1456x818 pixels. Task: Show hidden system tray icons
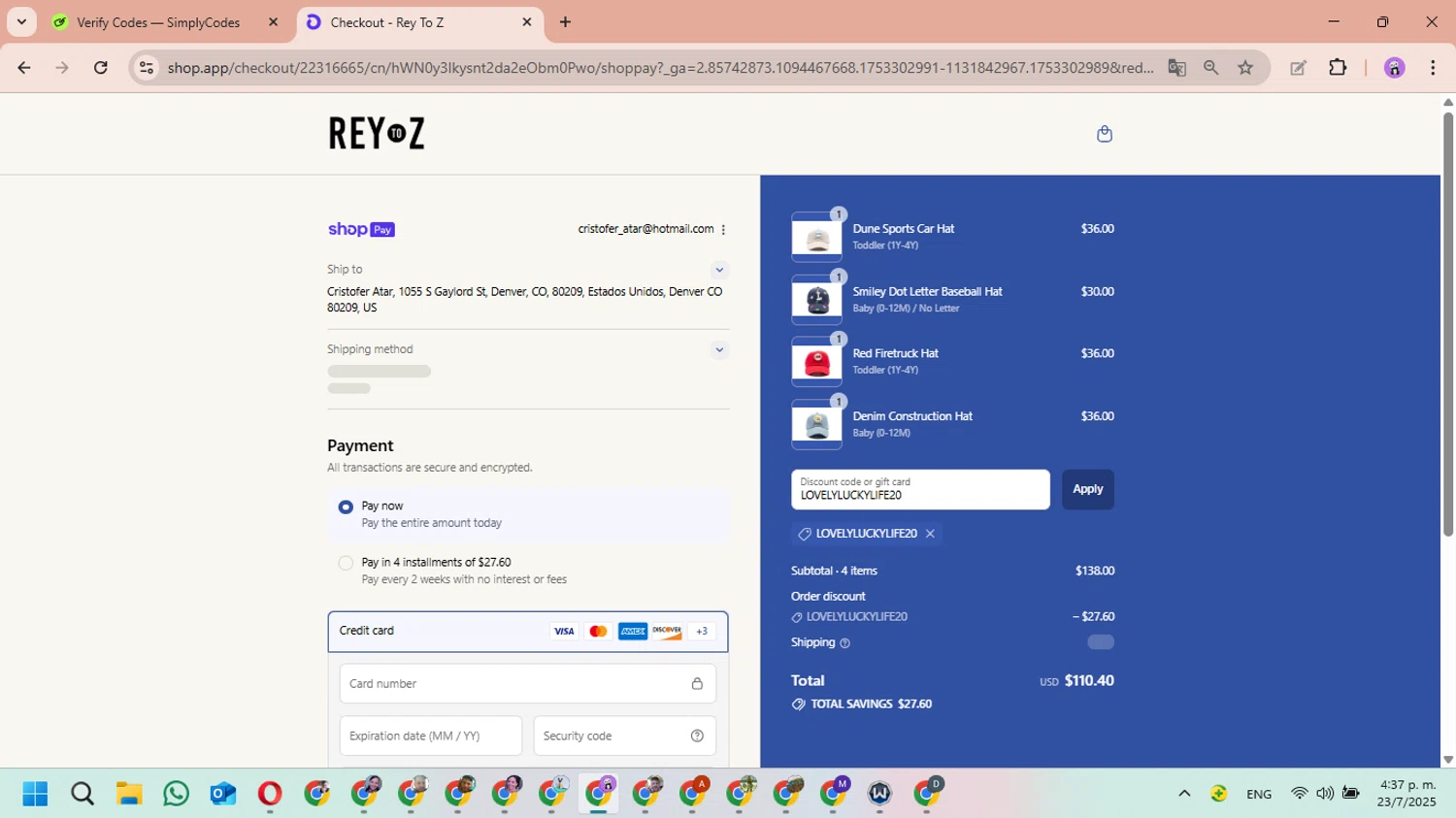coord(1184,794)
